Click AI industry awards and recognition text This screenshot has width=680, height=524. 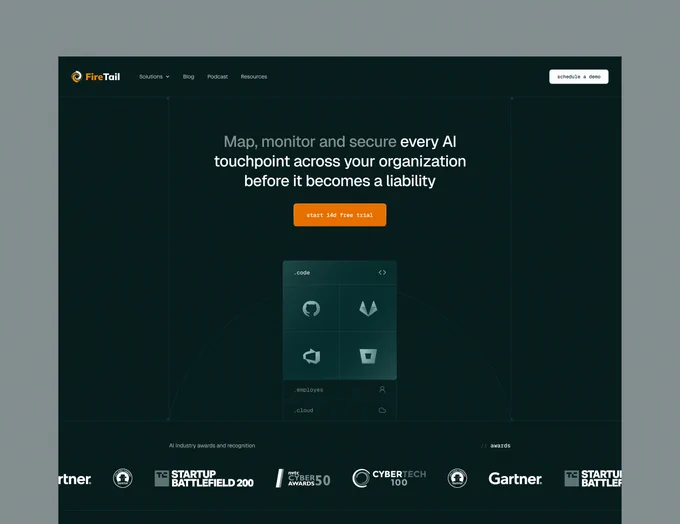[212, 445]
